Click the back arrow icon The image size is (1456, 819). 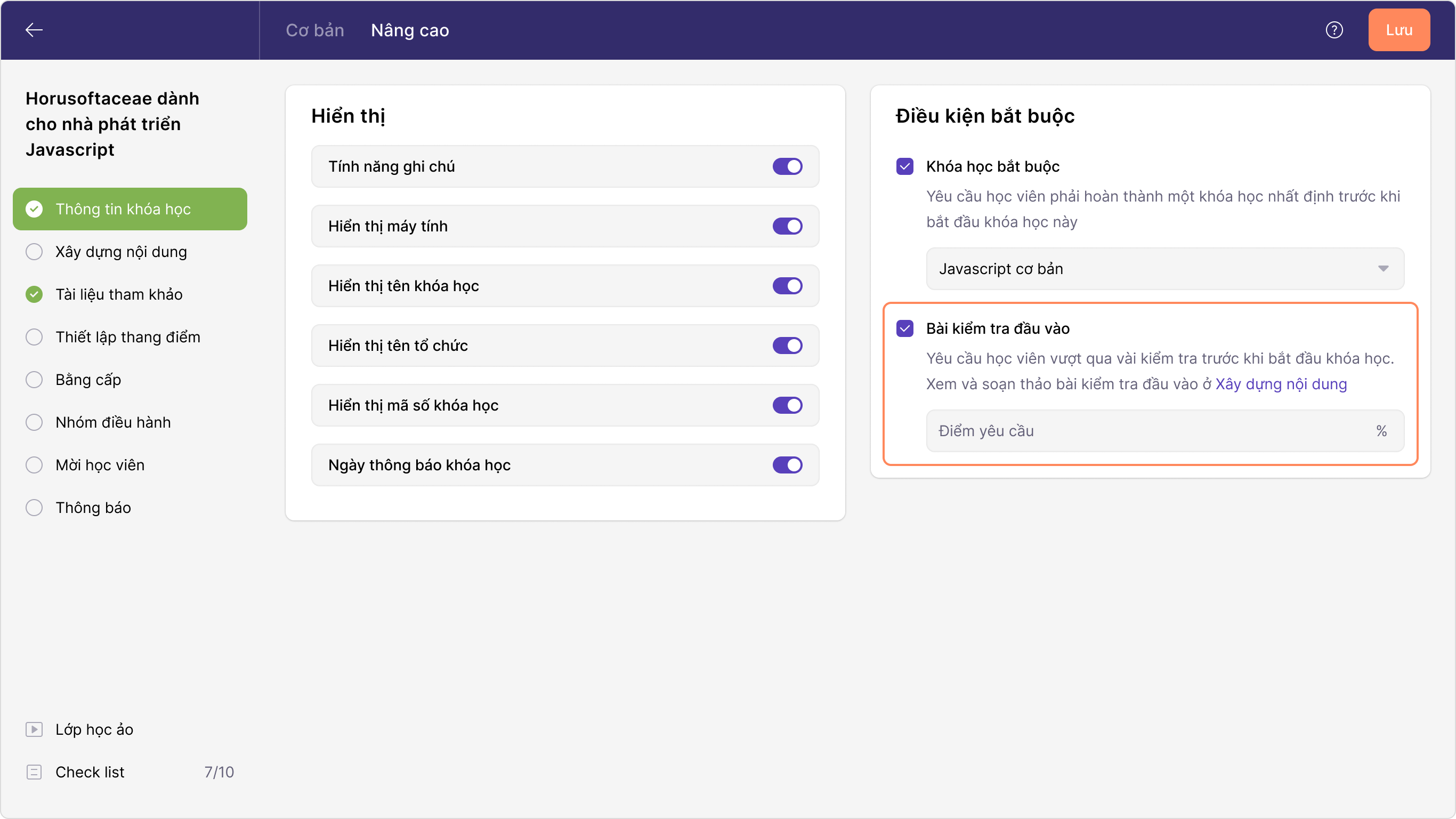[x=34, y=30]
